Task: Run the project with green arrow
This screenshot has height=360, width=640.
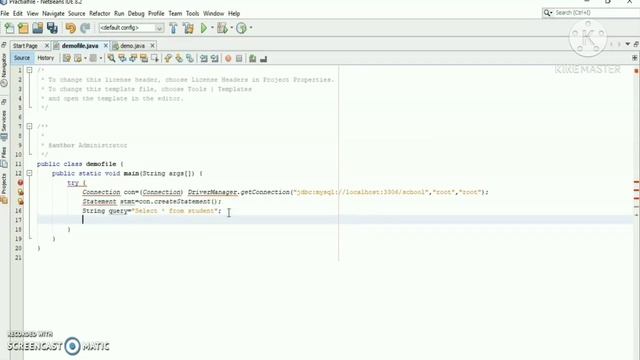Action: tap(204, 28)
